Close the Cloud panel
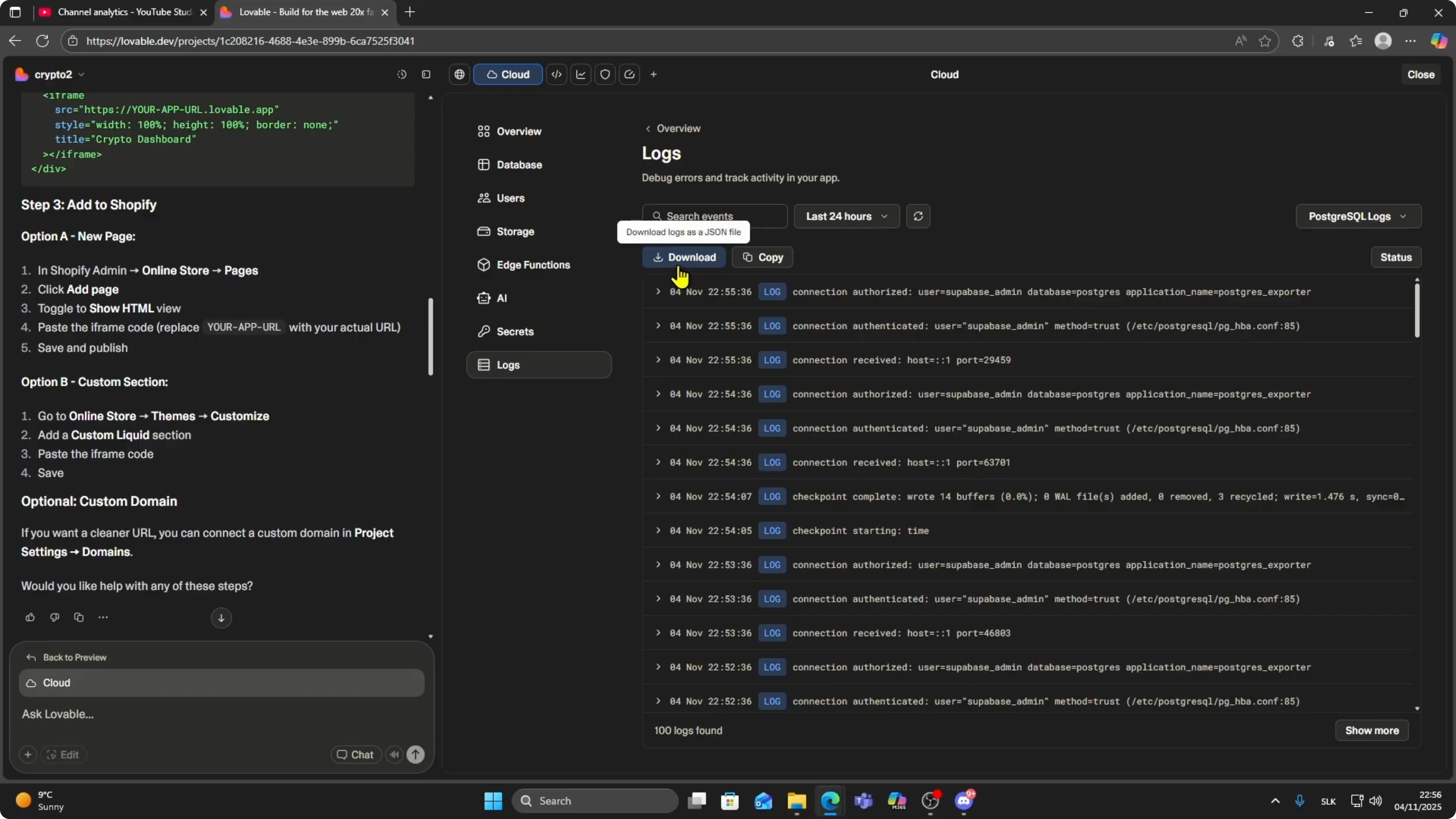 click(x=1420, y=75)
